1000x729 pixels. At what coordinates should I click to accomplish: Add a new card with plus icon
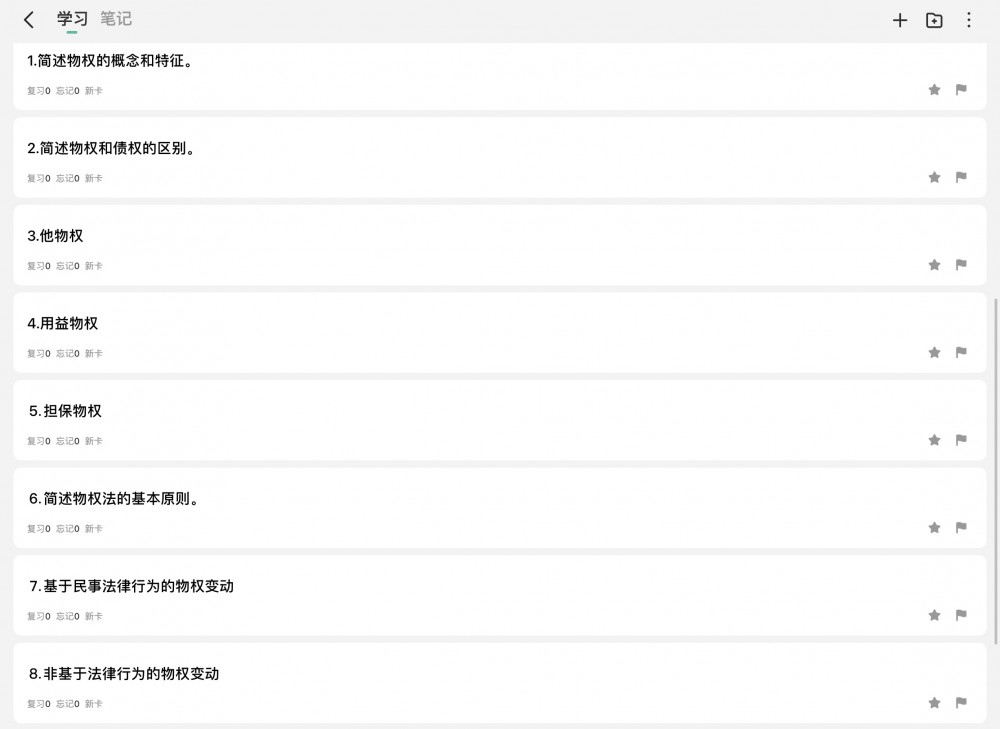coord(900,20)
